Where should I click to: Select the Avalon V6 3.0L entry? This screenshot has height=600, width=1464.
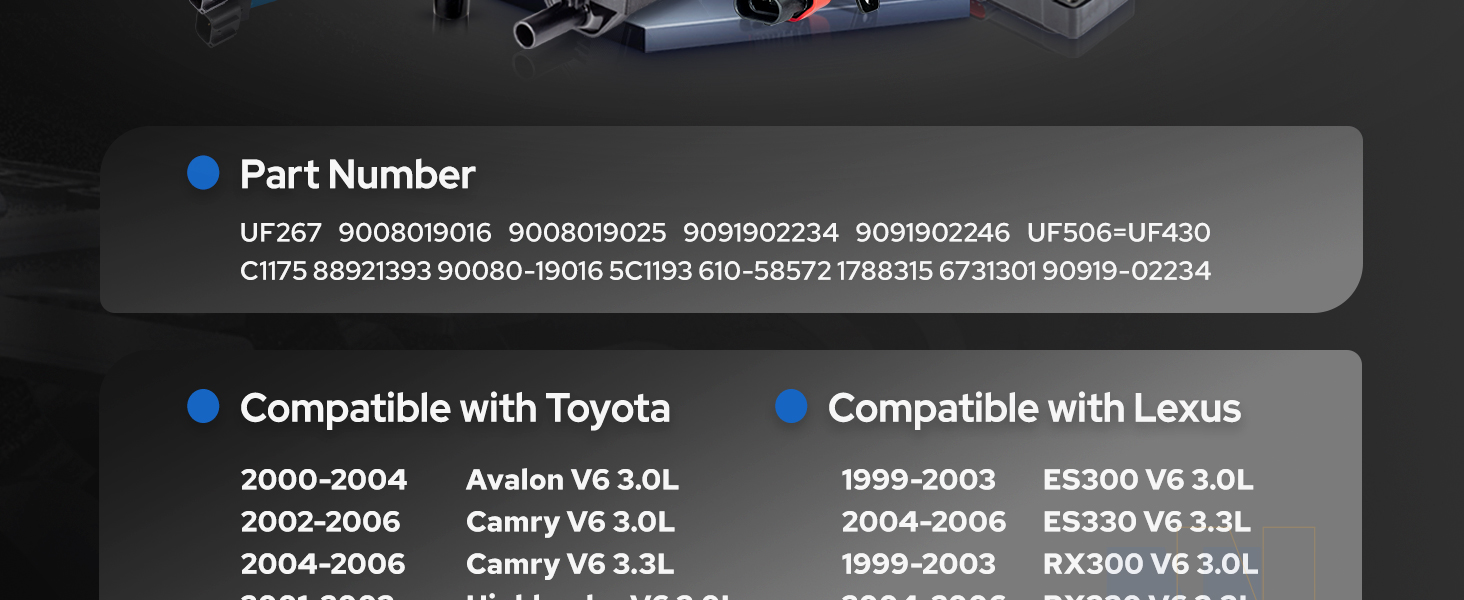click(x=572, y=480)
